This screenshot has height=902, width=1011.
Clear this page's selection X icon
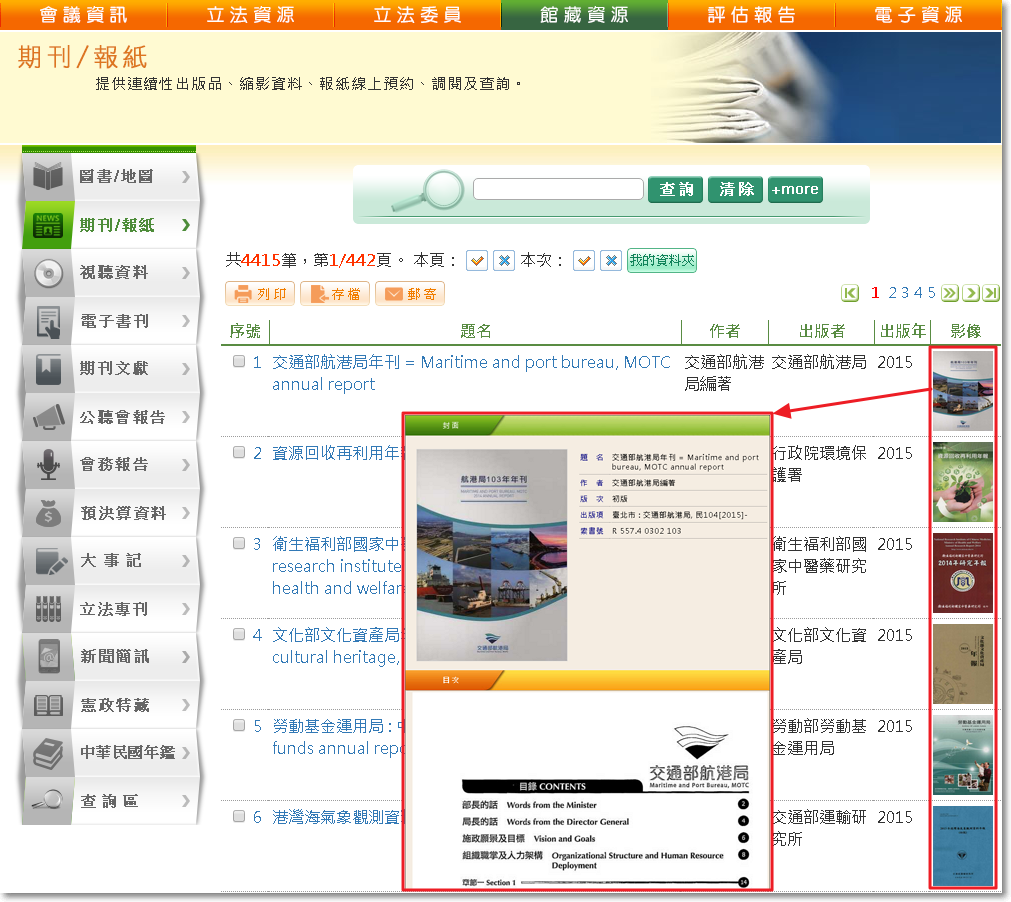[505, 260]
